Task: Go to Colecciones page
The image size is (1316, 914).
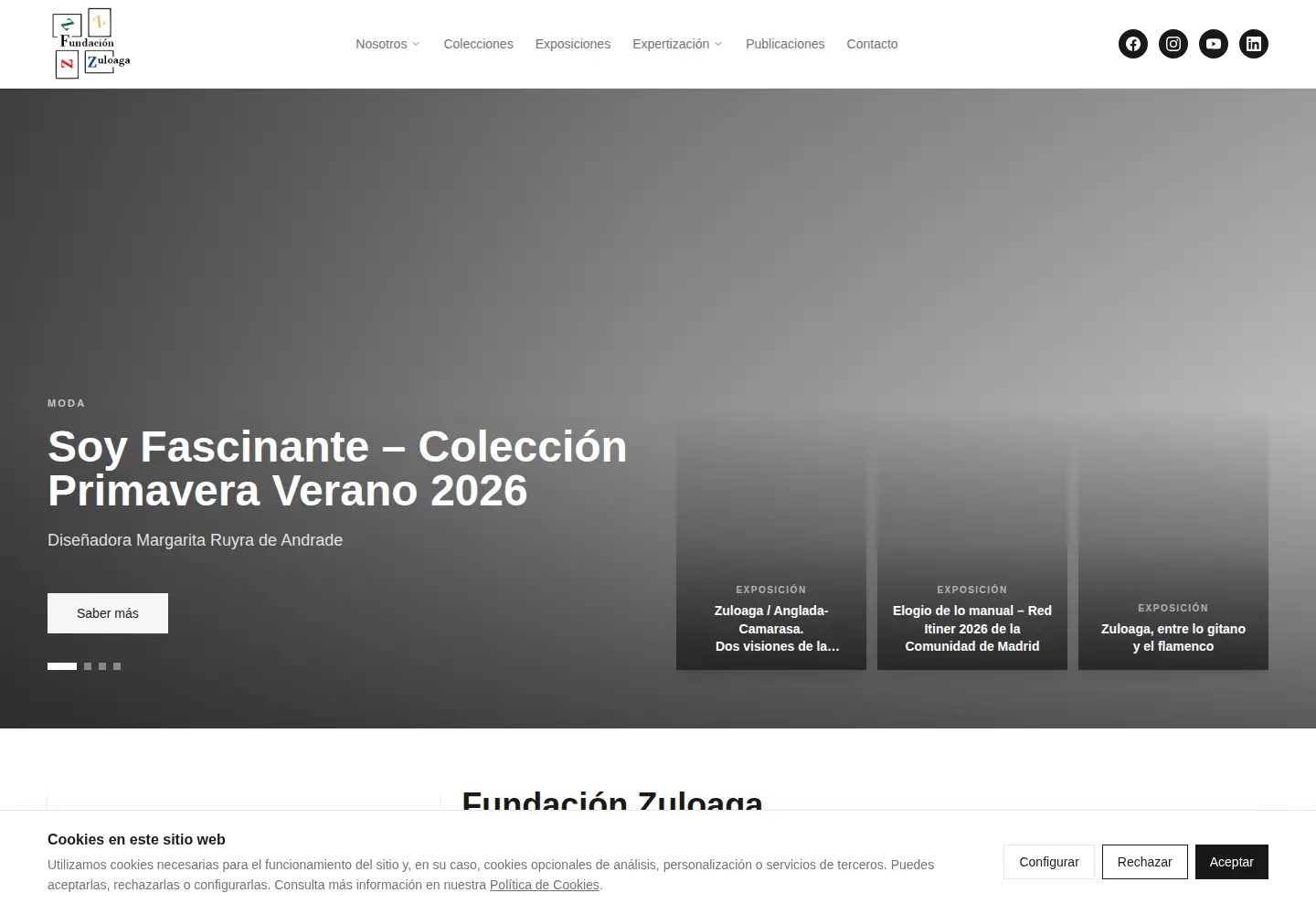Action: click(x=478, y=44)
